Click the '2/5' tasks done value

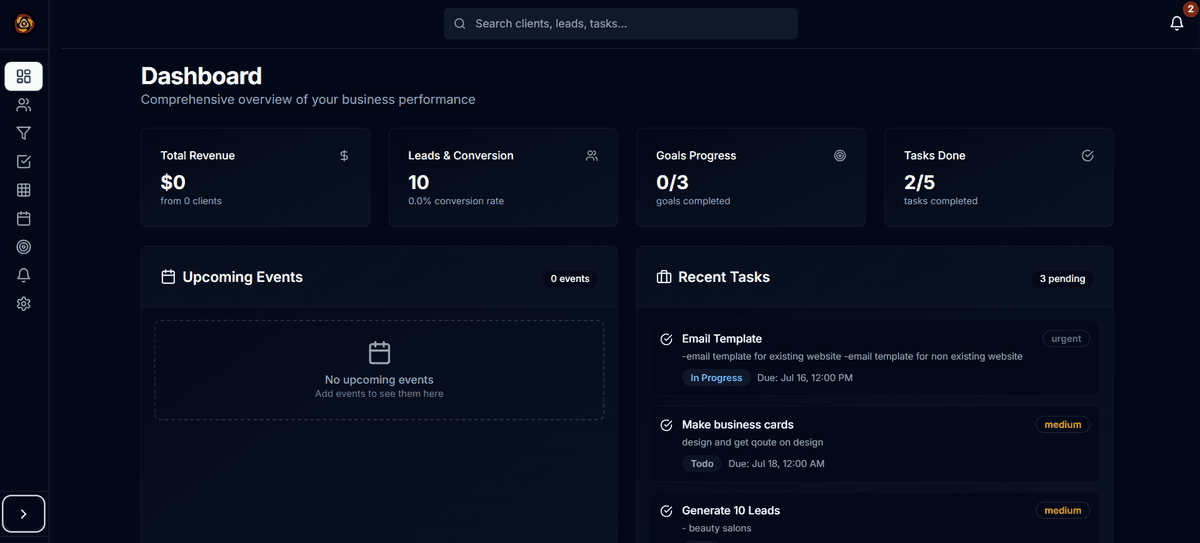click(920, 182)
